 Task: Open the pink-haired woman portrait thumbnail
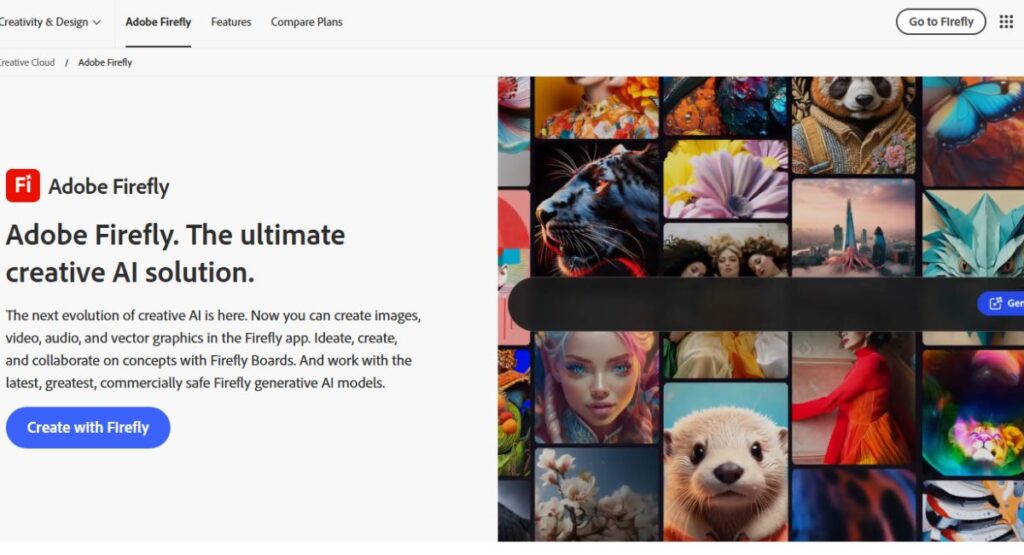coord(597,387)
